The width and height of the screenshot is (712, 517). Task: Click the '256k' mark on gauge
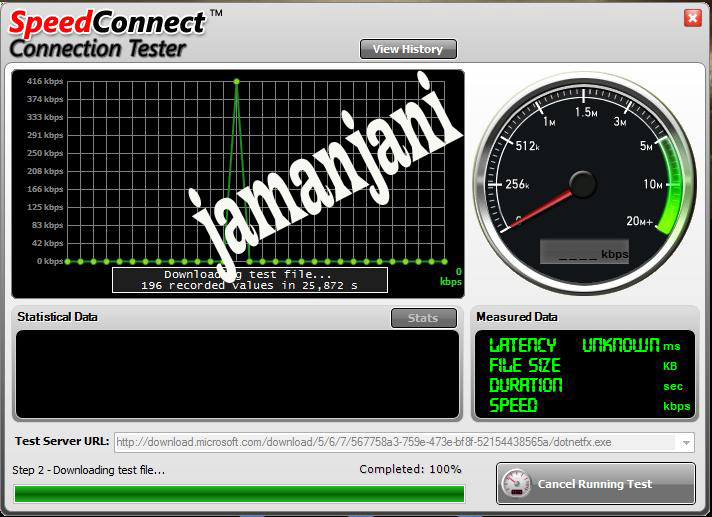517,184
